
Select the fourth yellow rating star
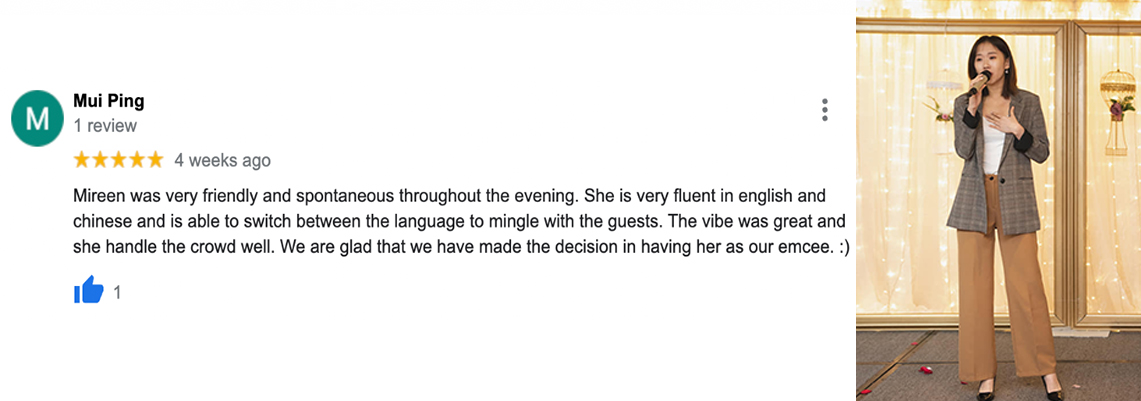coord(137,160)
